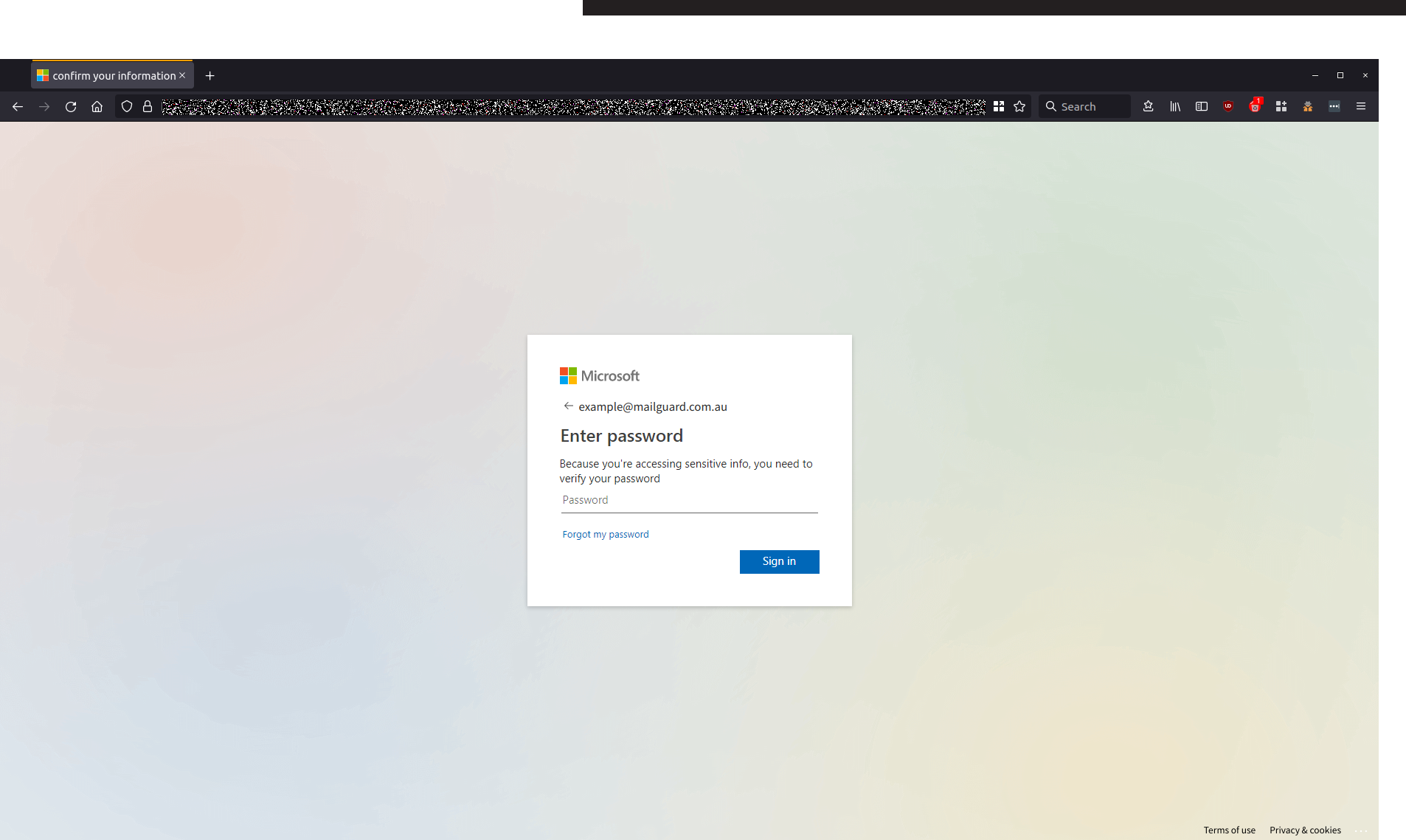Go back to previous page
Viewport: 1406px width, 840px height.
click(18, 107)
